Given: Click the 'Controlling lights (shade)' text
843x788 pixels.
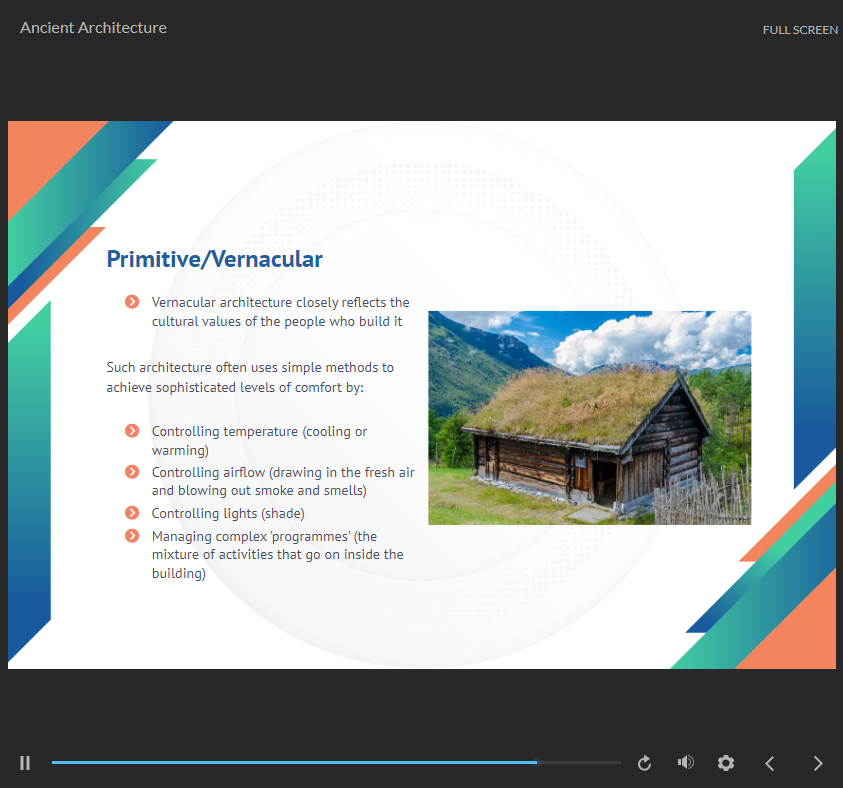Looking at the screenshot, I should point(228,513).
